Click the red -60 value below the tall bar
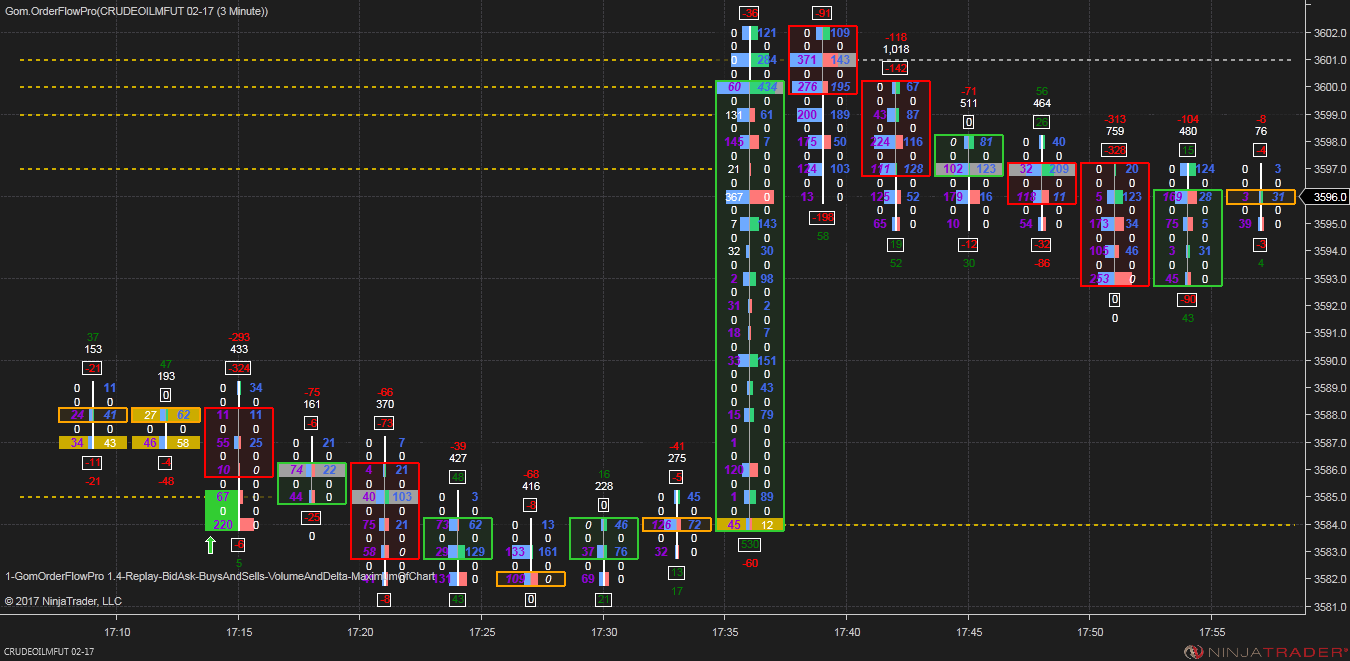The height and width of the screenshot is (661, 1350). pyautogui.click(x=750, y=564)
